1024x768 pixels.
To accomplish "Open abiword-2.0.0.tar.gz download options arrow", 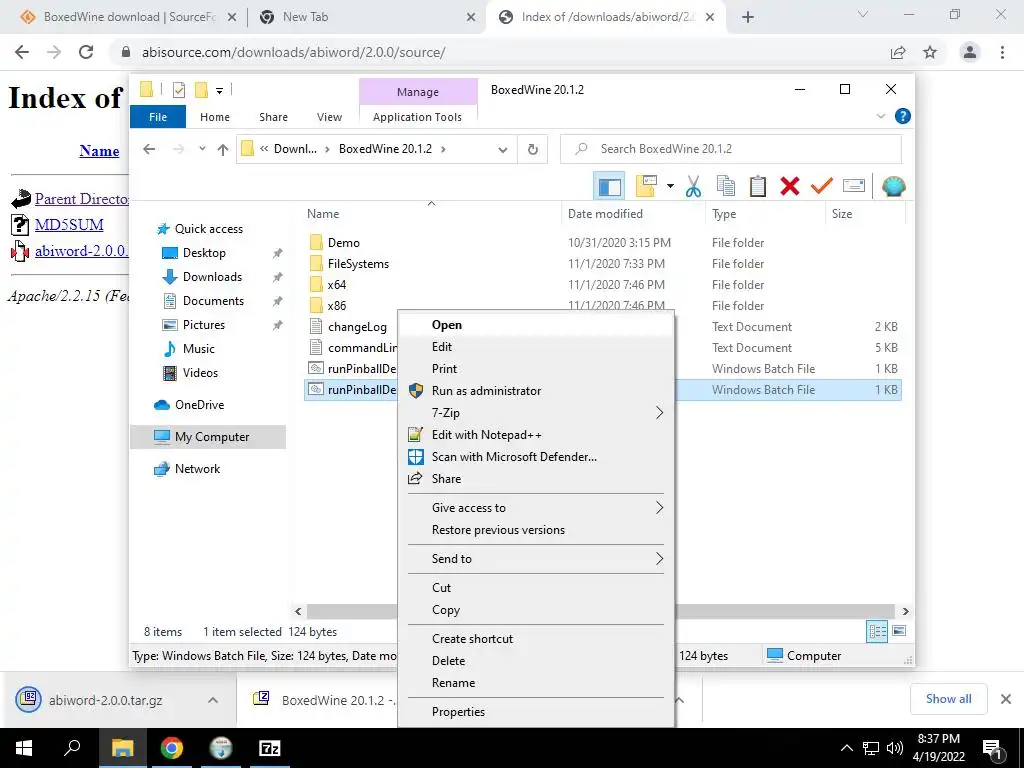I will (212, 700).
